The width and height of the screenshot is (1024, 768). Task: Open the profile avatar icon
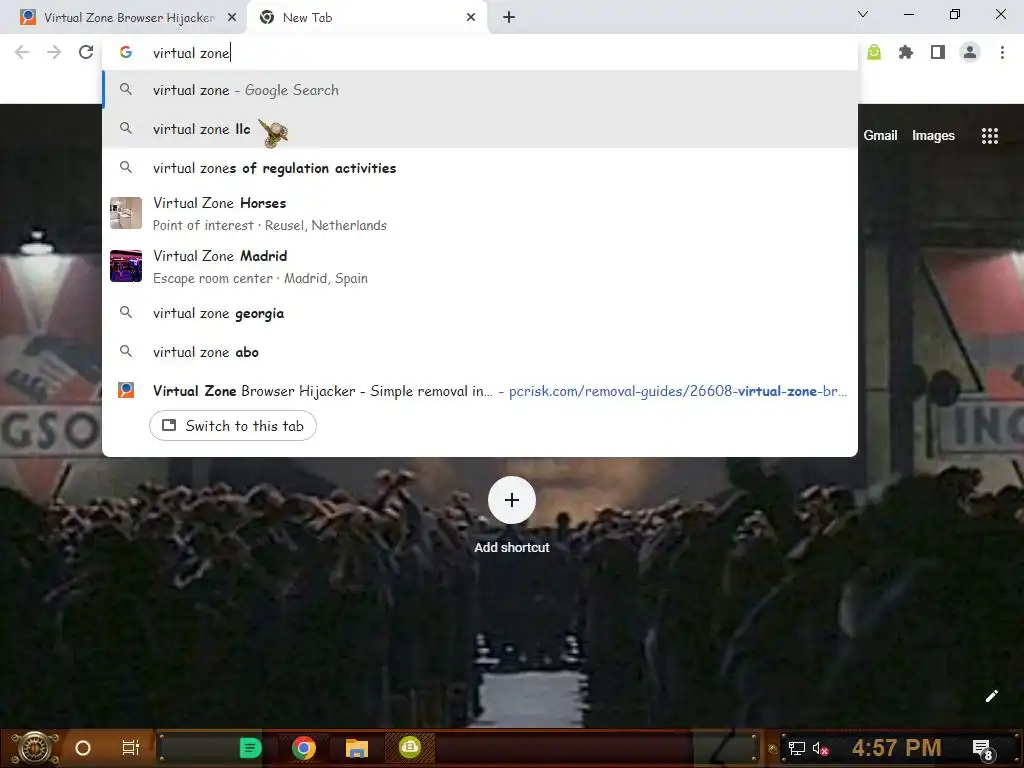coord(970,52)
